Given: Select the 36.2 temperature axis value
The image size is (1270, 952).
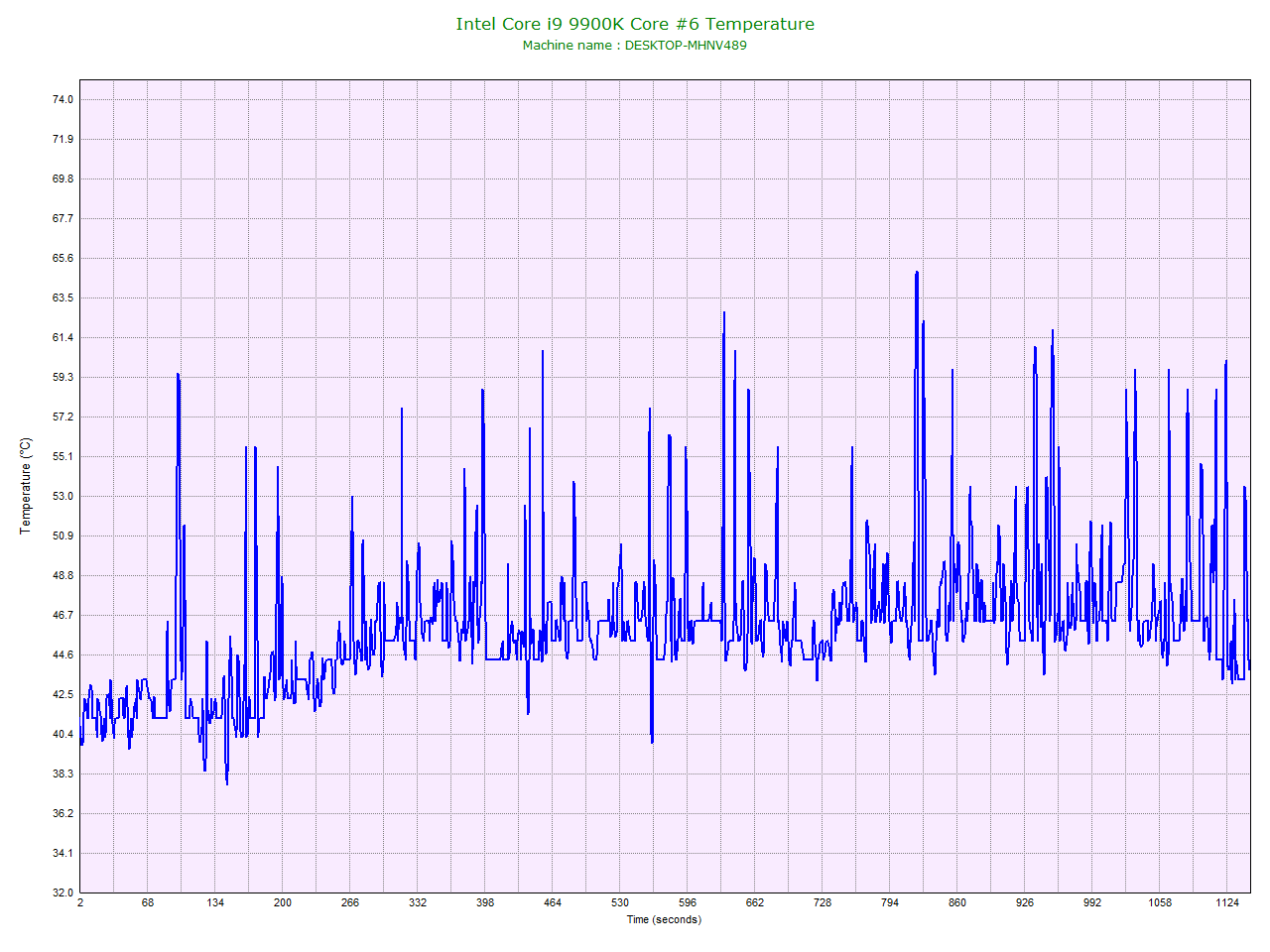Looking at the screenshot, I should point(63,813).
